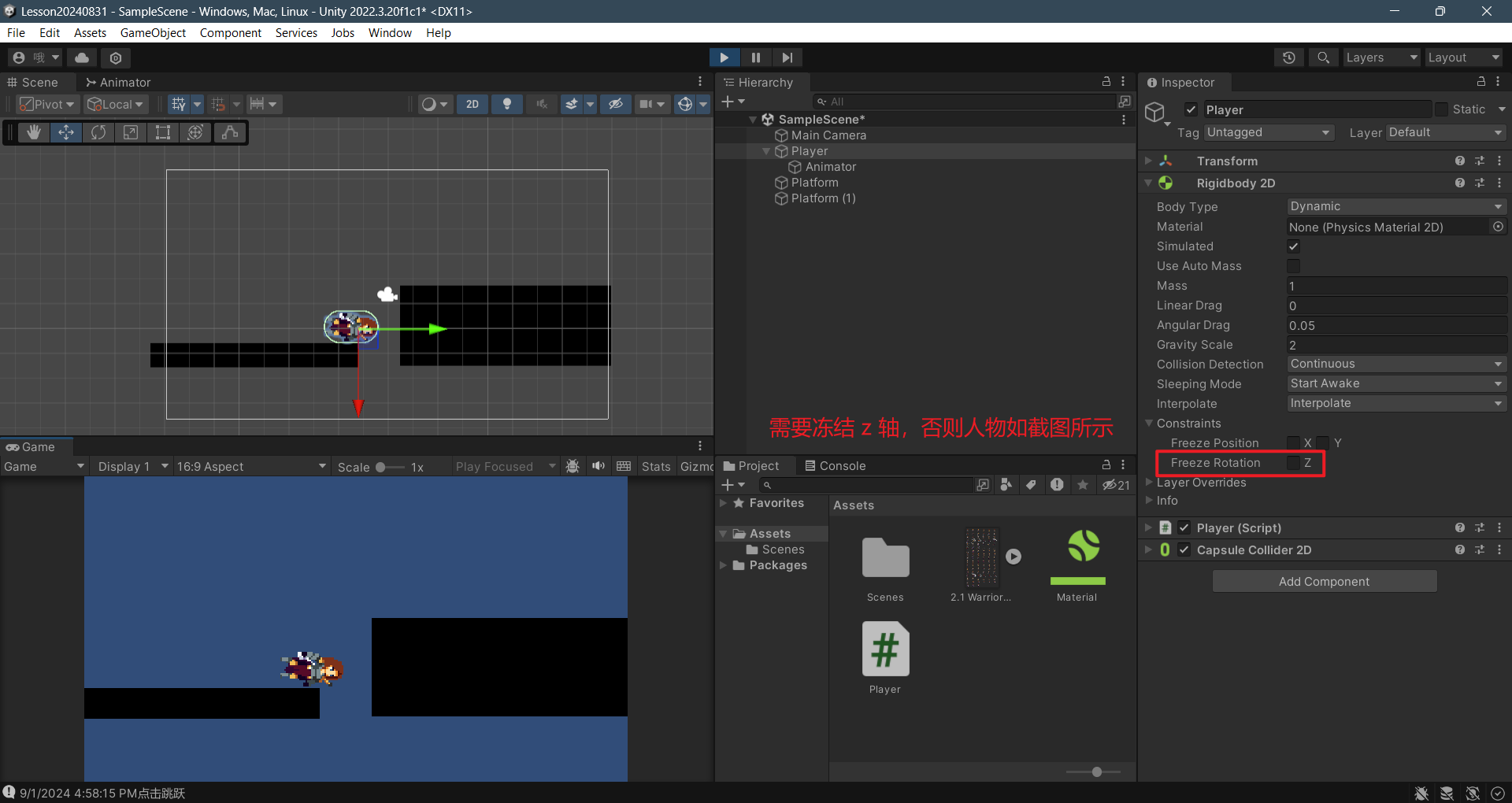
Task: Select the Scale tool in Scene view
Action: point(131,132)
